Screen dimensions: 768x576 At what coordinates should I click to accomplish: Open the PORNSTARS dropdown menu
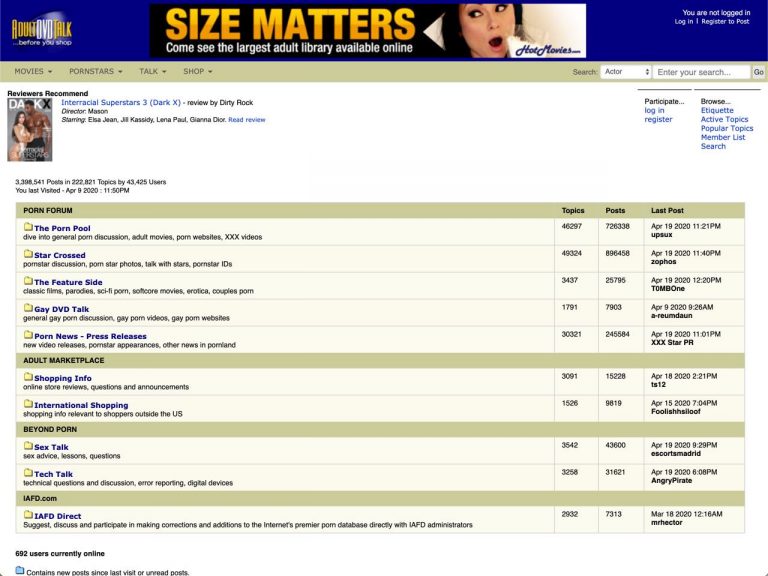click(x=96, y=72)
